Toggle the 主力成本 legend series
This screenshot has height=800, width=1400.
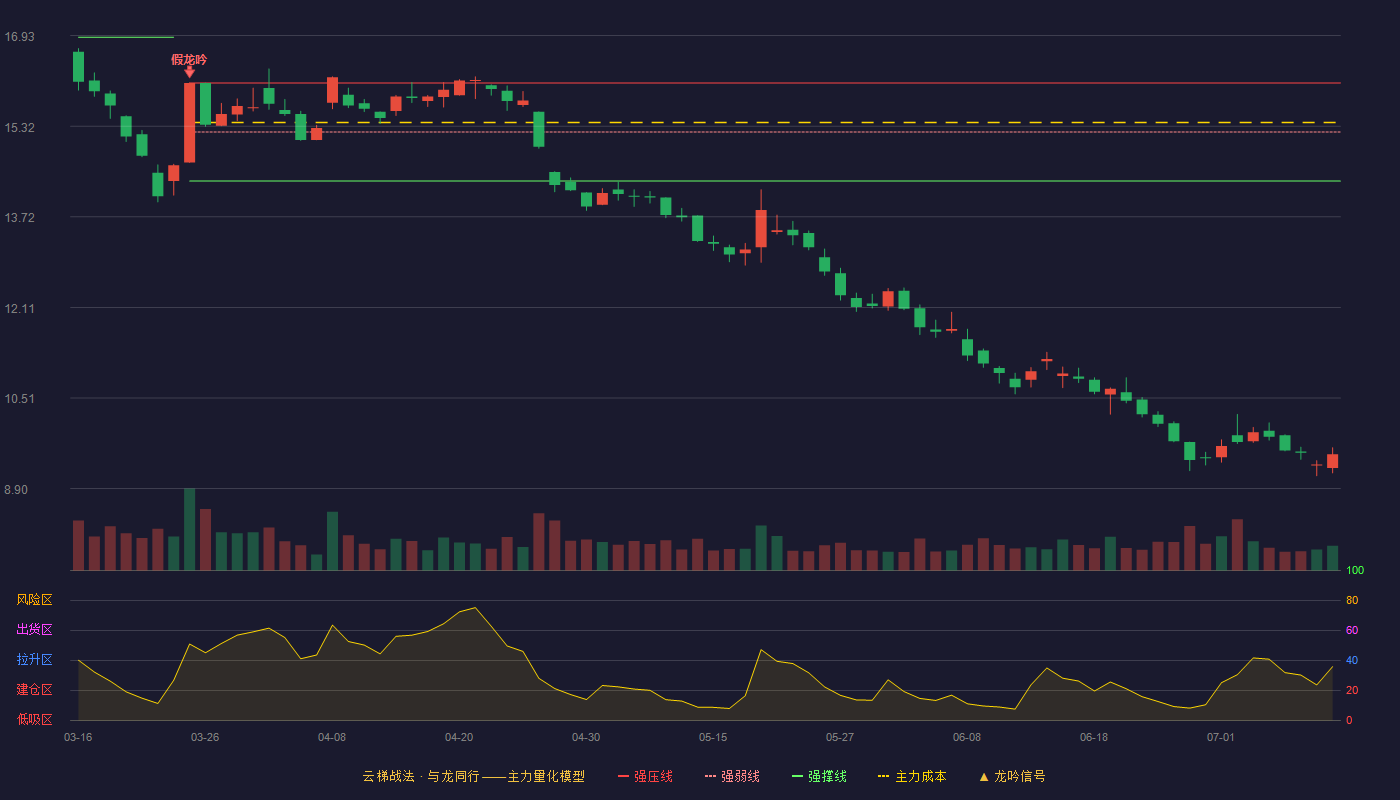(x=920, y=776)
